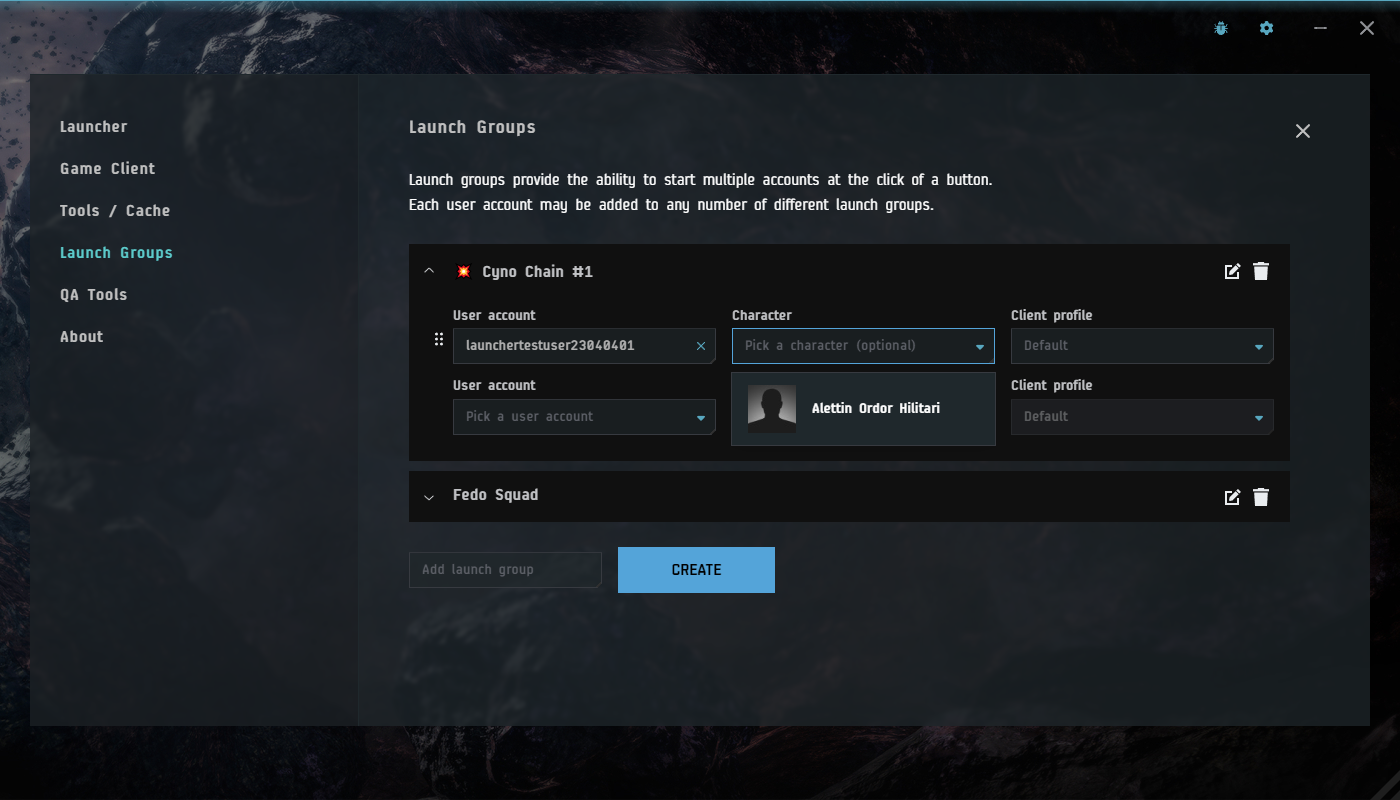Click the drag handle beside launchertestuser23040401
The width and height of the screenshot is (1400, 800).
click(438, 340)
